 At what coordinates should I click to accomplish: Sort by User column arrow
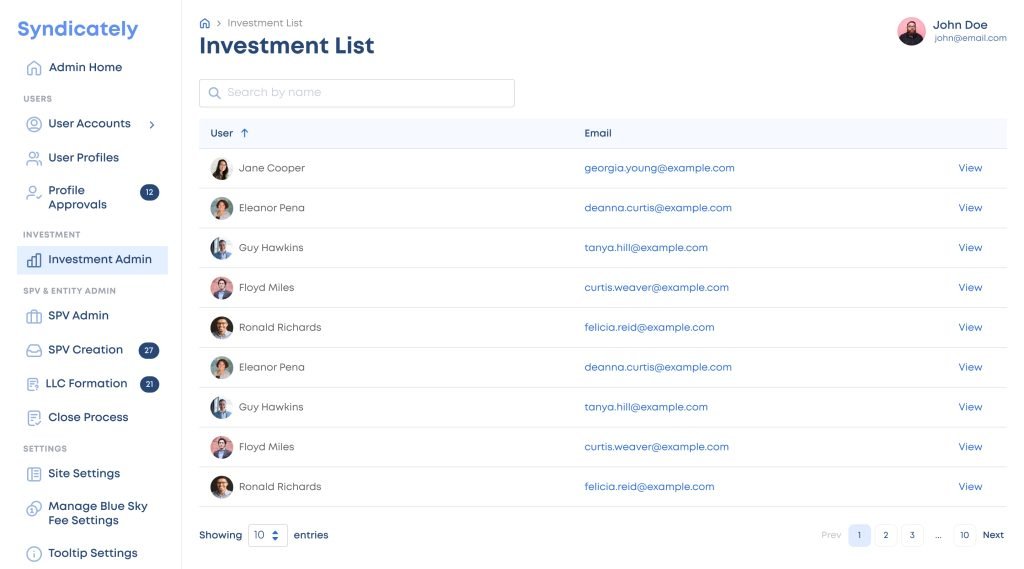coord(245,133)
